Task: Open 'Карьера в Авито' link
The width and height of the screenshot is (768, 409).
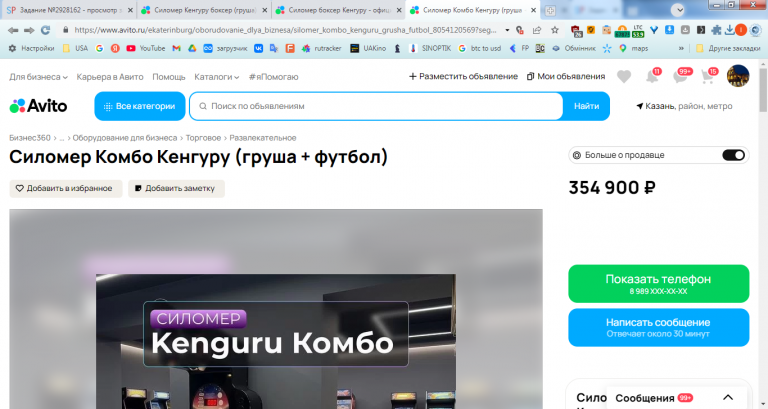Action: click(x=110, y=77)
